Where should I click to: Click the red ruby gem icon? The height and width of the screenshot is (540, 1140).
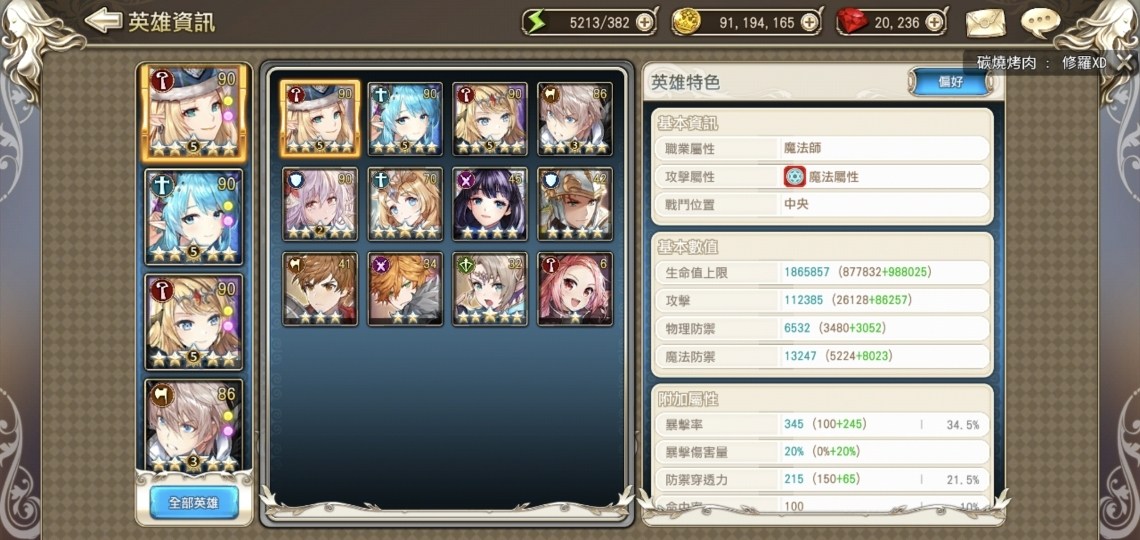(852, 22)
